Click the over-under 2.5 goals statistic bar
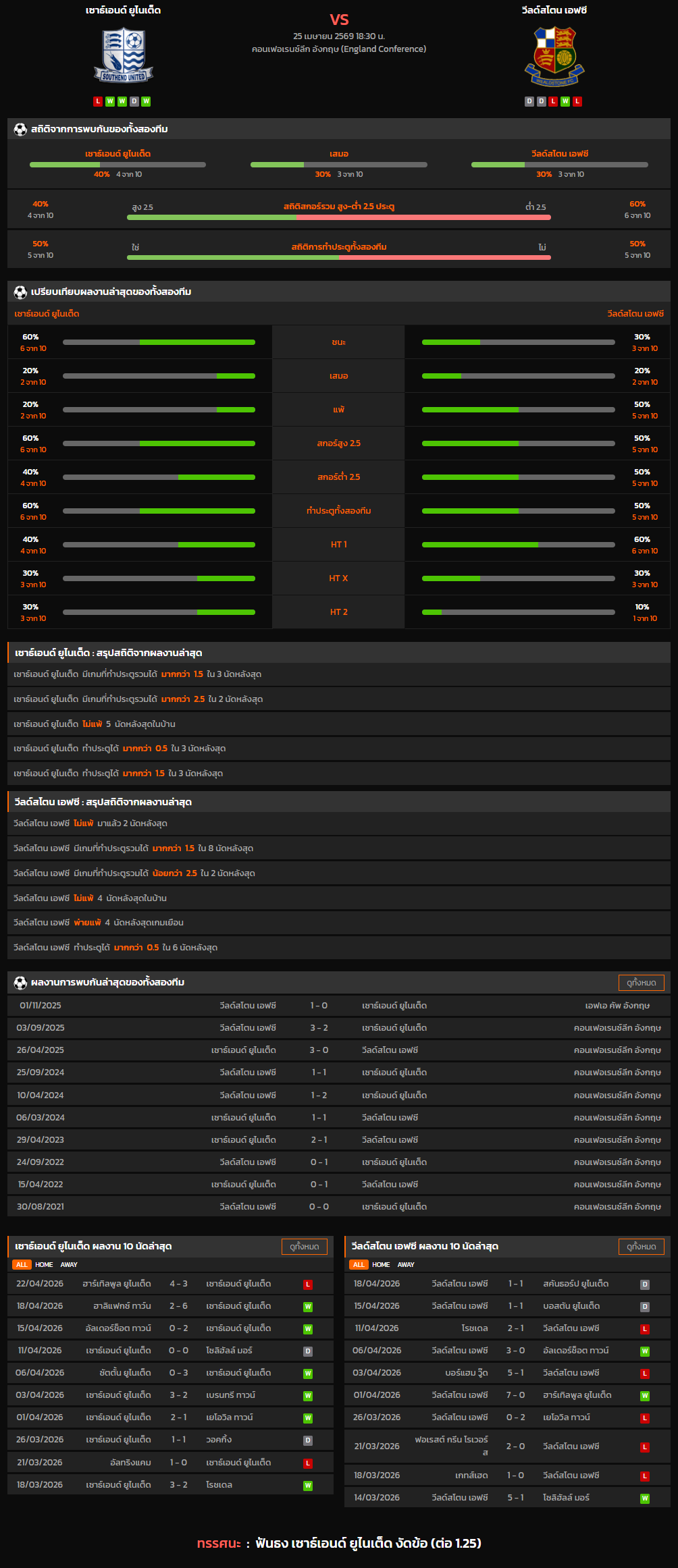The height and width of the screenshot is (1568, 678). (x=338, y=217)
